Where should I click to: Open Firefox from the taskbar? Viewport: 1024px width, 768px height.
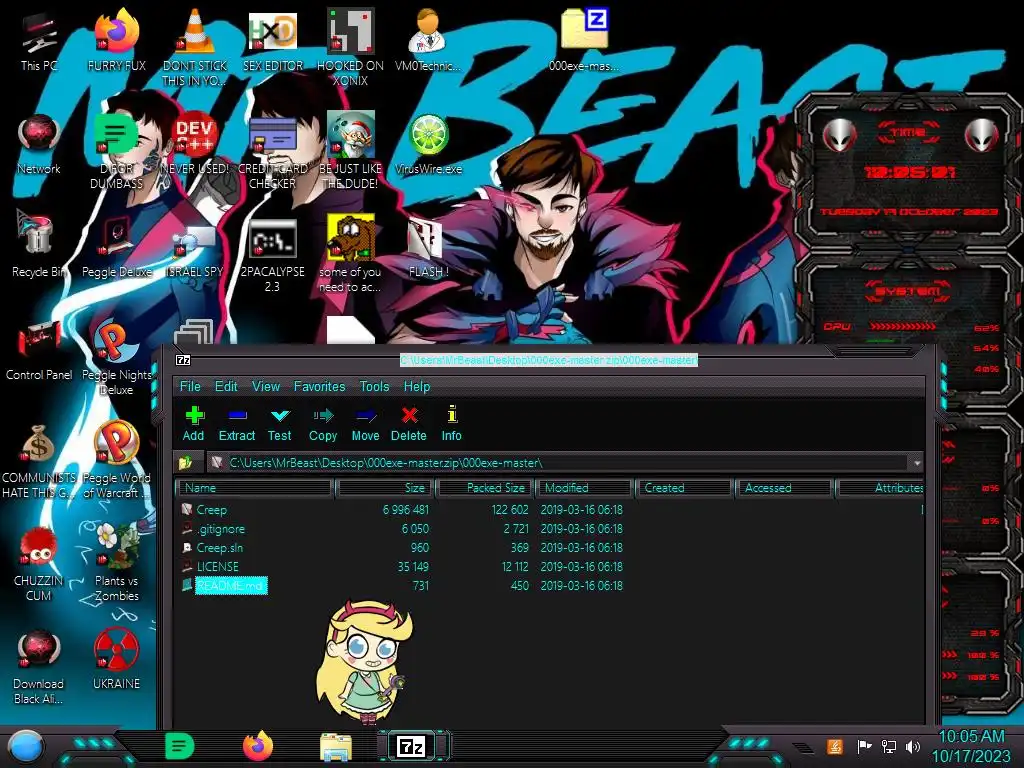pos(258,746)
